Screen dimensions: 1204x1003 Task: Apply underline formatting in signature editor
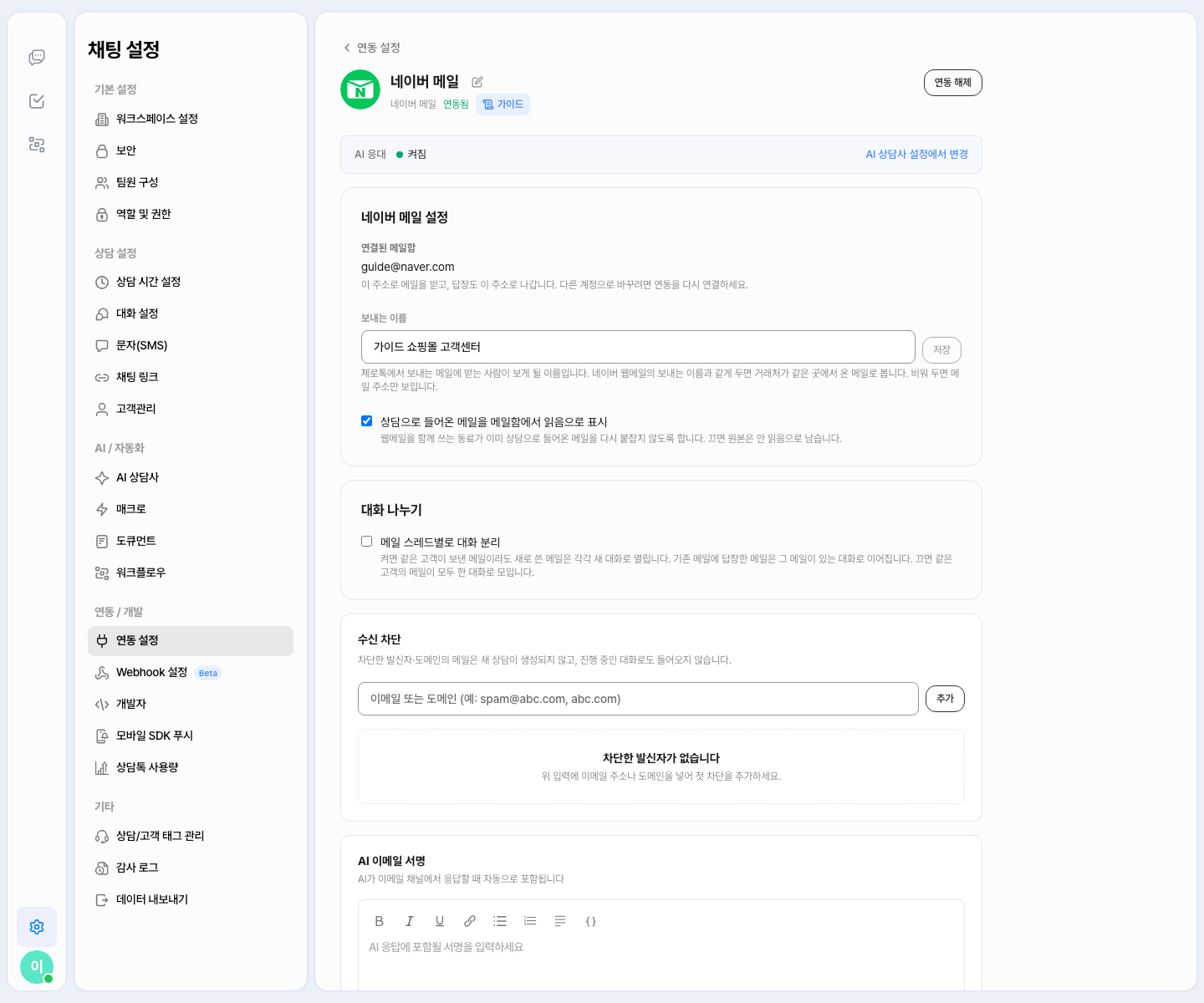(440, 921)
